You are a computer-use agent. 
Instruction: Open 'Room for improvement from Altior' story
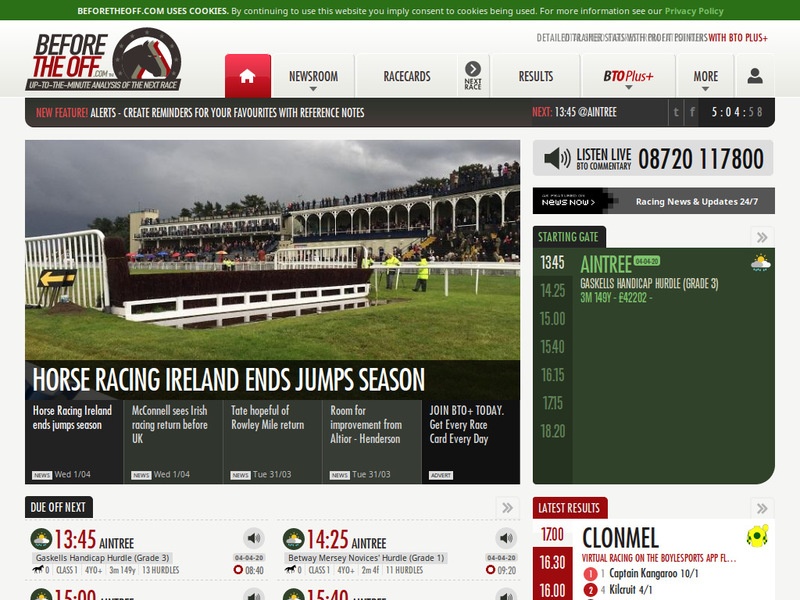371,441
